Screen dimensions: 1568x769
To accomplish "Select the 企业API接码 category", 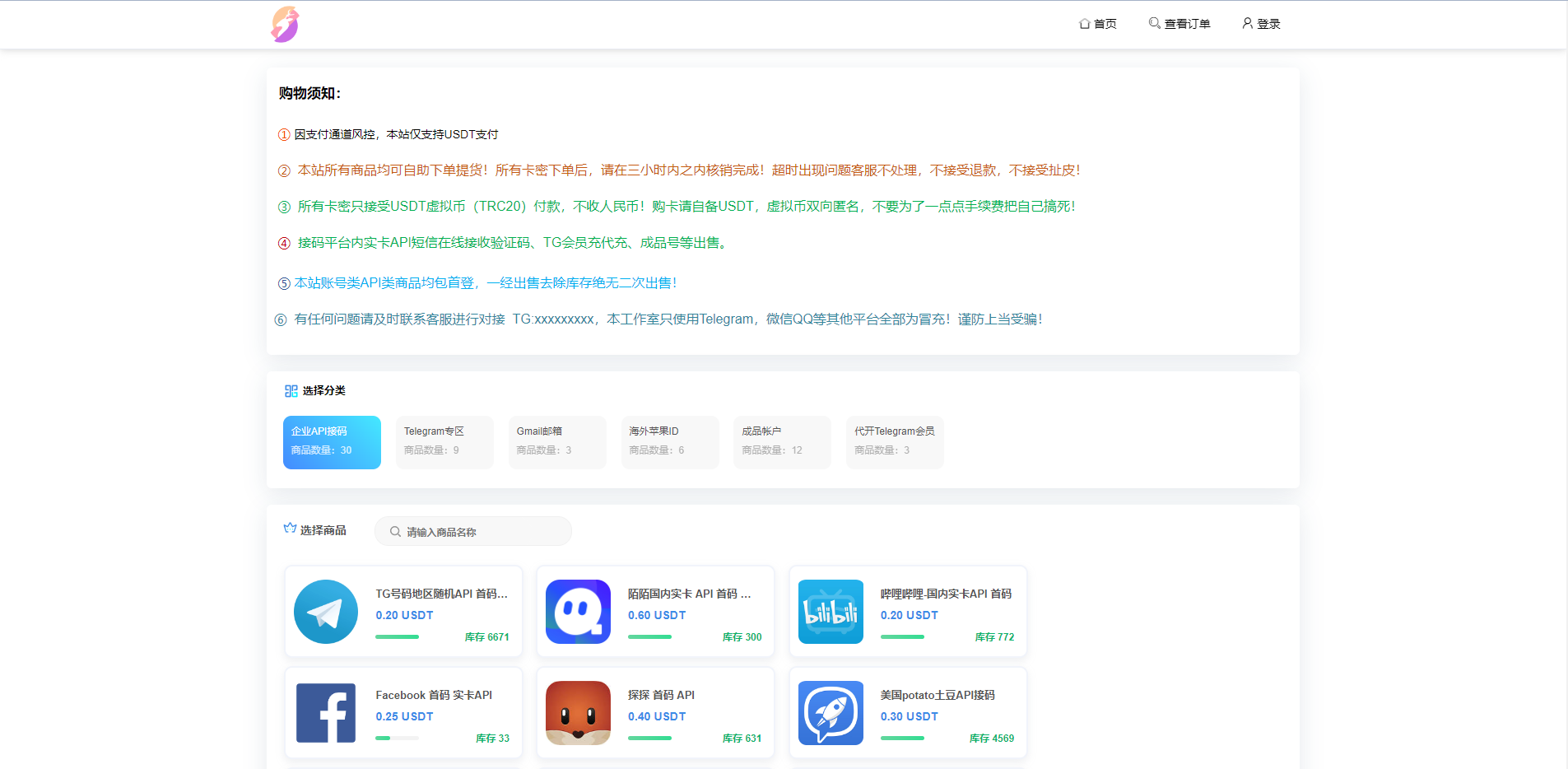I will click(332, 442).
